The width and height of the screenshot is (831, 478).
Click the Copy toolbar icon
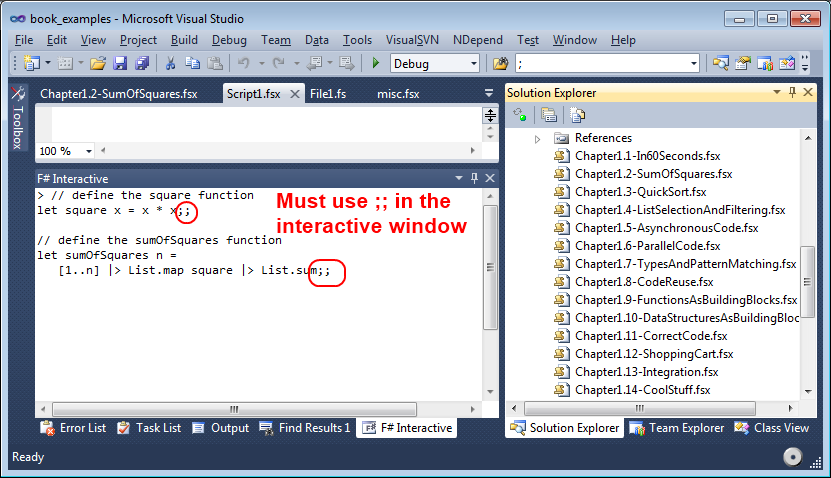click(x=192, y=64)
